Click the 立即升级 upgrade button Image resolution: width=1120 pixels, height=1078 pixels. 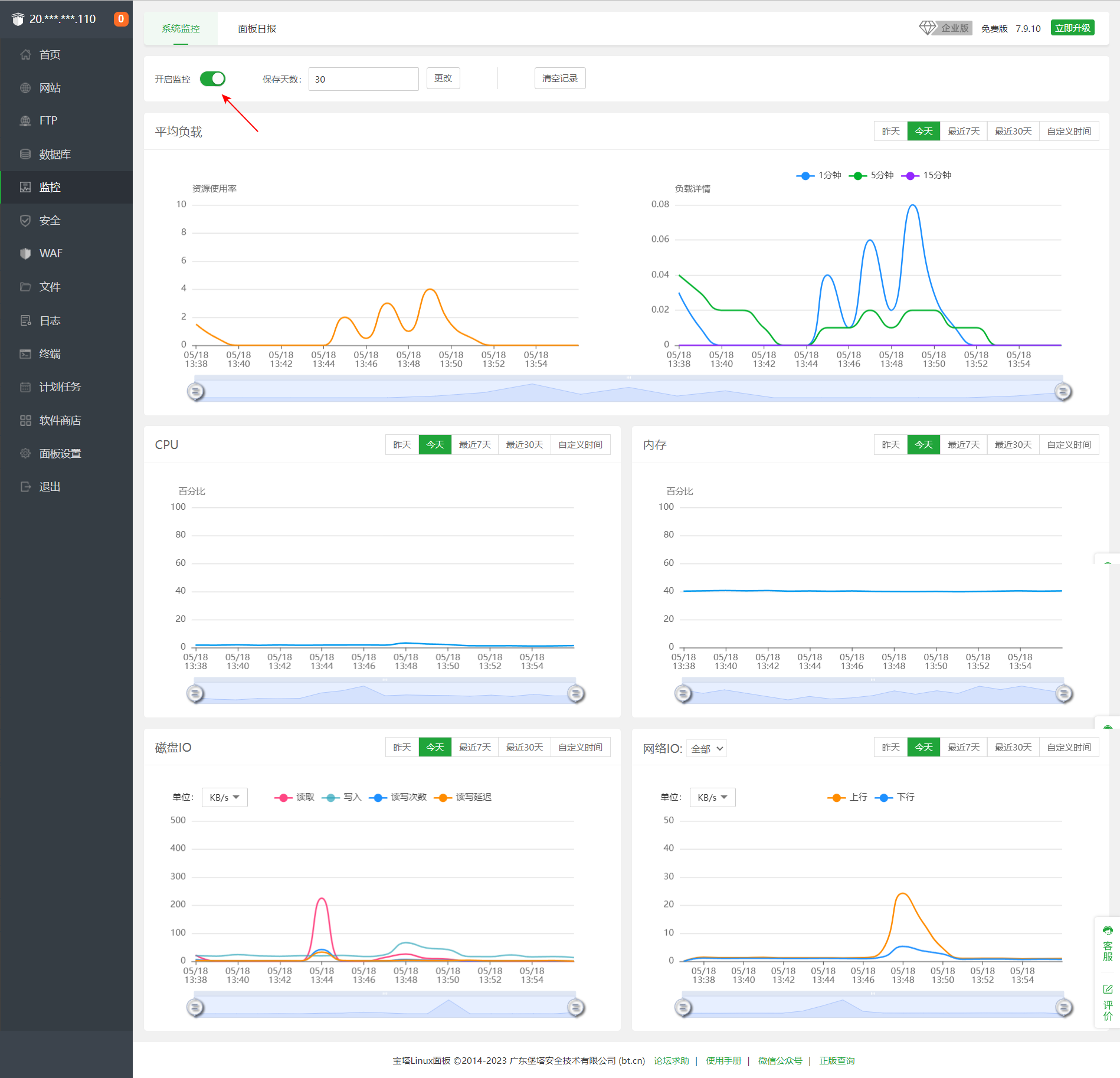(1072, 28)
